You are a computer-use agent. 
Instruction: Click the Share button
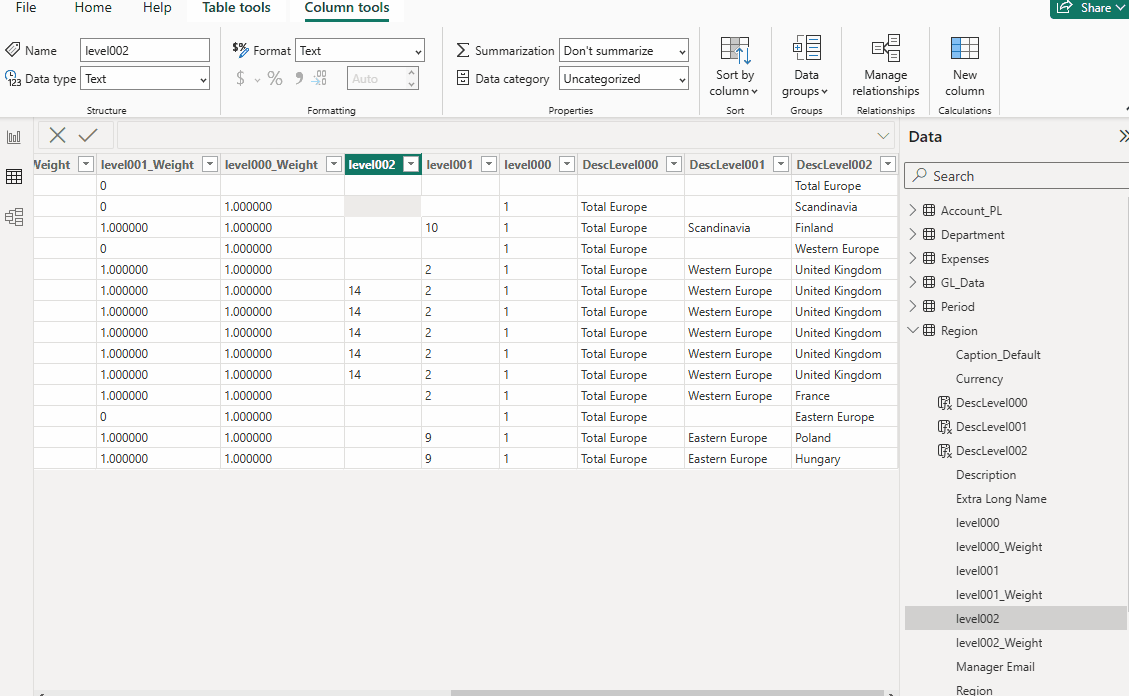(1088, 8)
